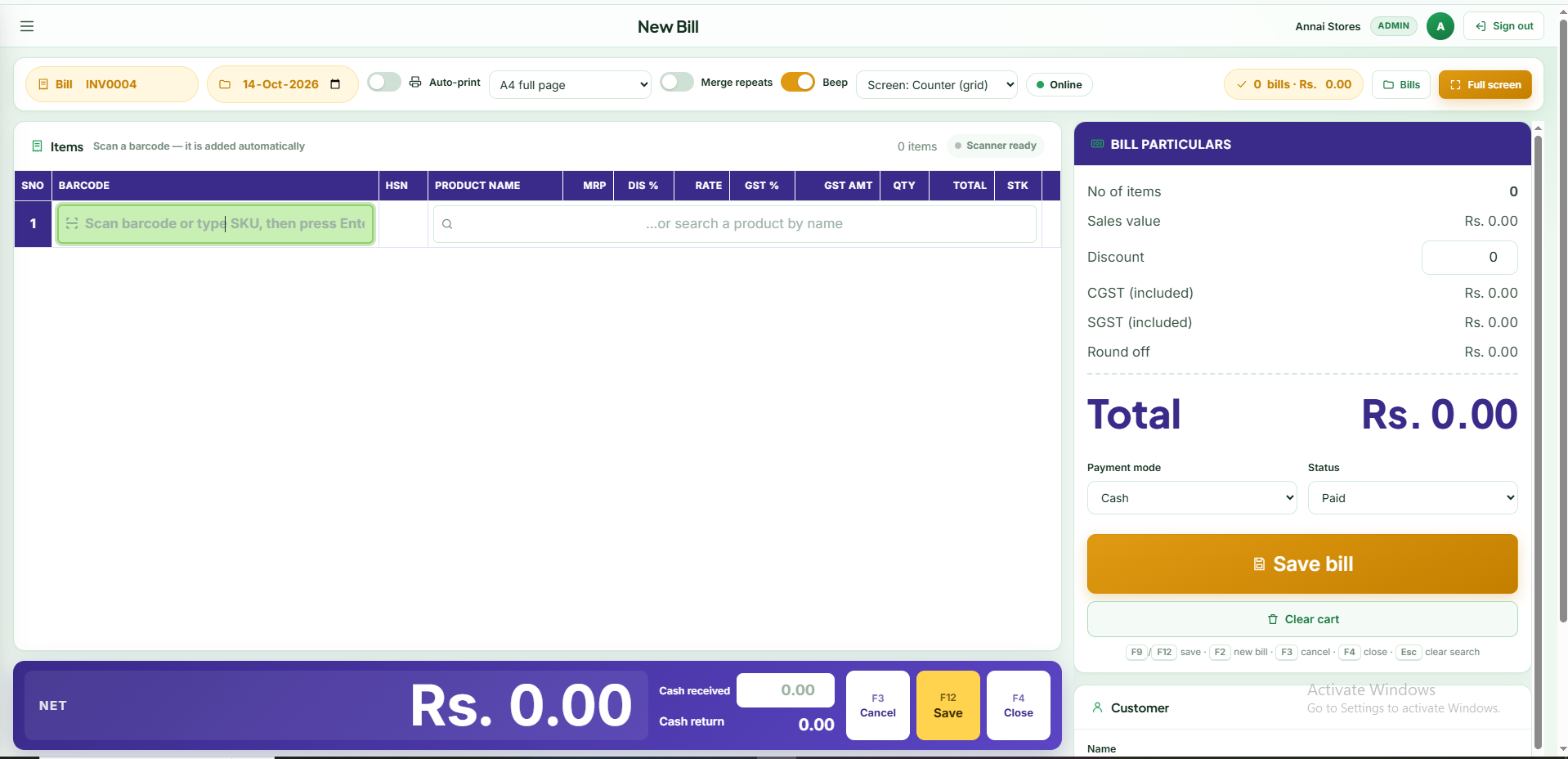
Task: Click the Online status indicator
Action: click(x=1059, y=85)
